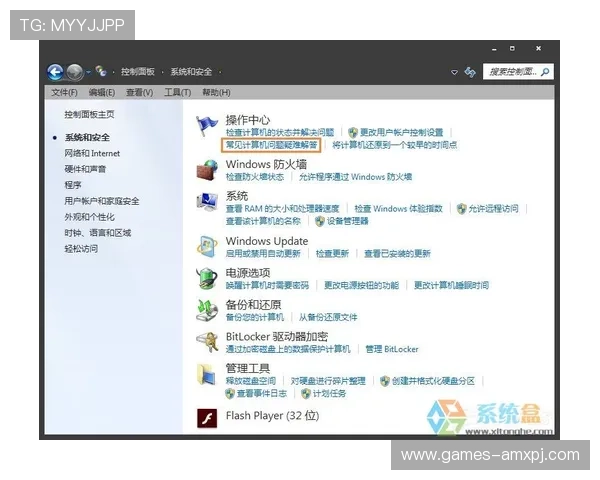Click 从备份还原文件 link
The width and height of the screenshot is (600, 480).
328,317
